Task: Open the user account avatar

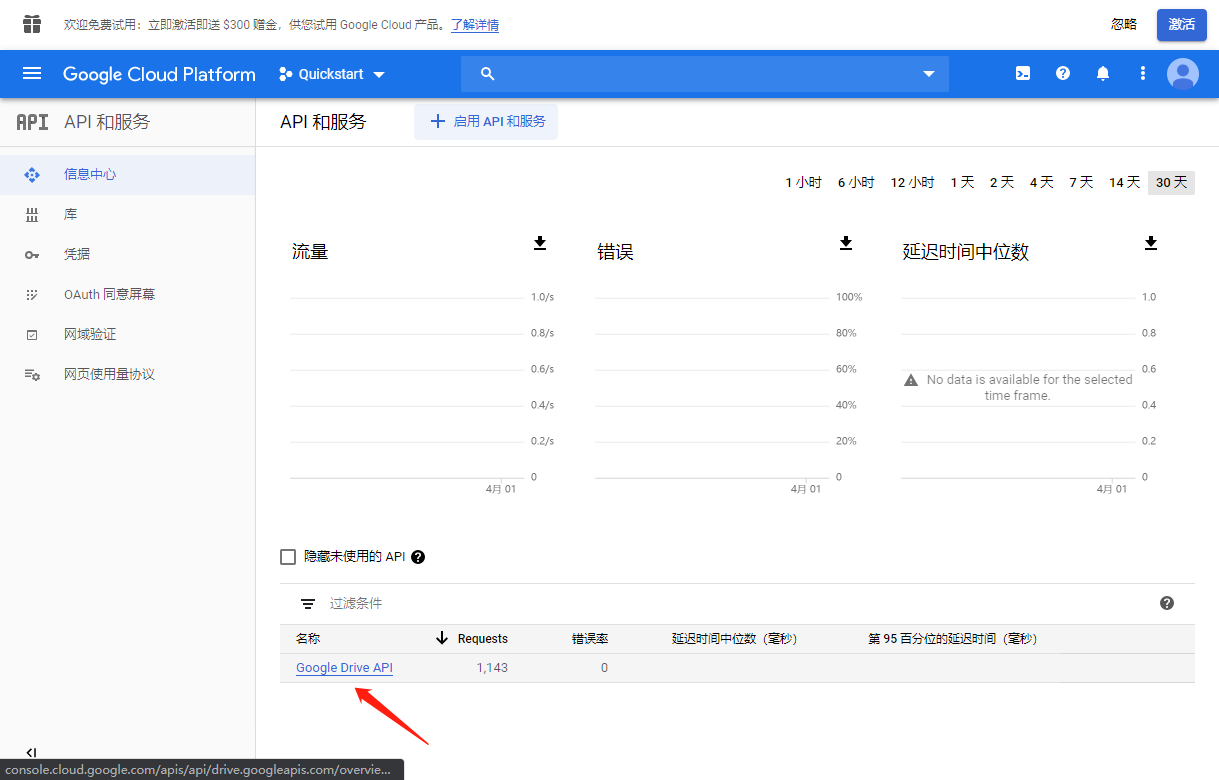Action: [1183, 74]
